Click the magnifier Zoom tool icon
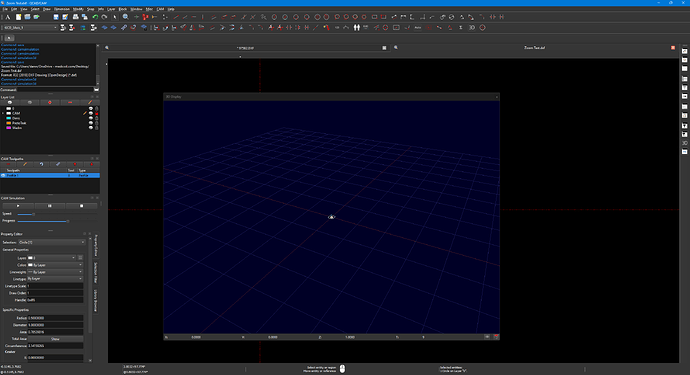This screenshot has height=375, width=690. tap(125, 17)
